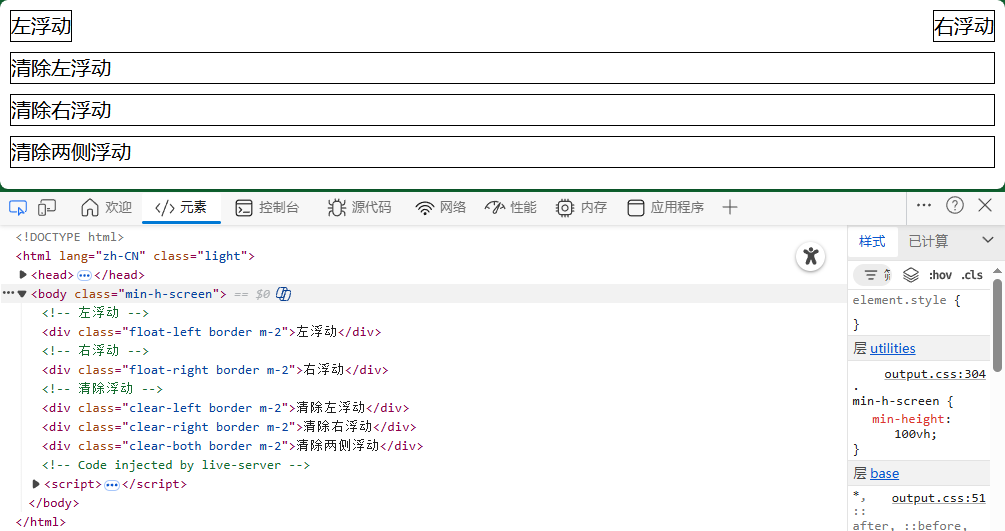
Task: Click the plus icon for more tools
Action: point(729,207)
